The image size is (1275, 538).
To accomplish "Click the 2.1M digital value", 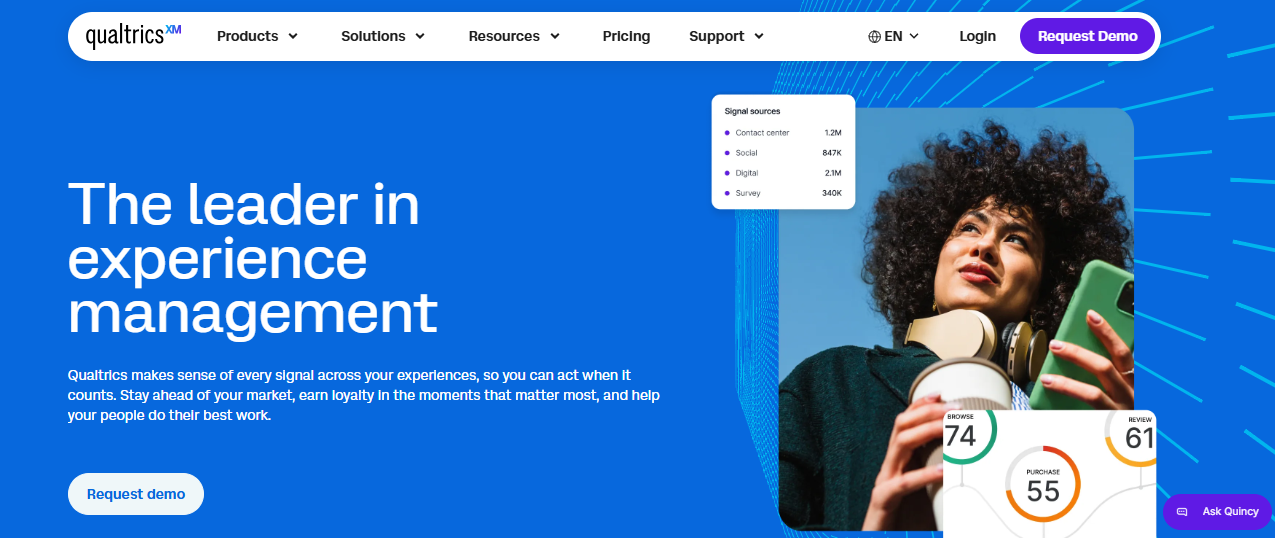I will coord(833,173).
